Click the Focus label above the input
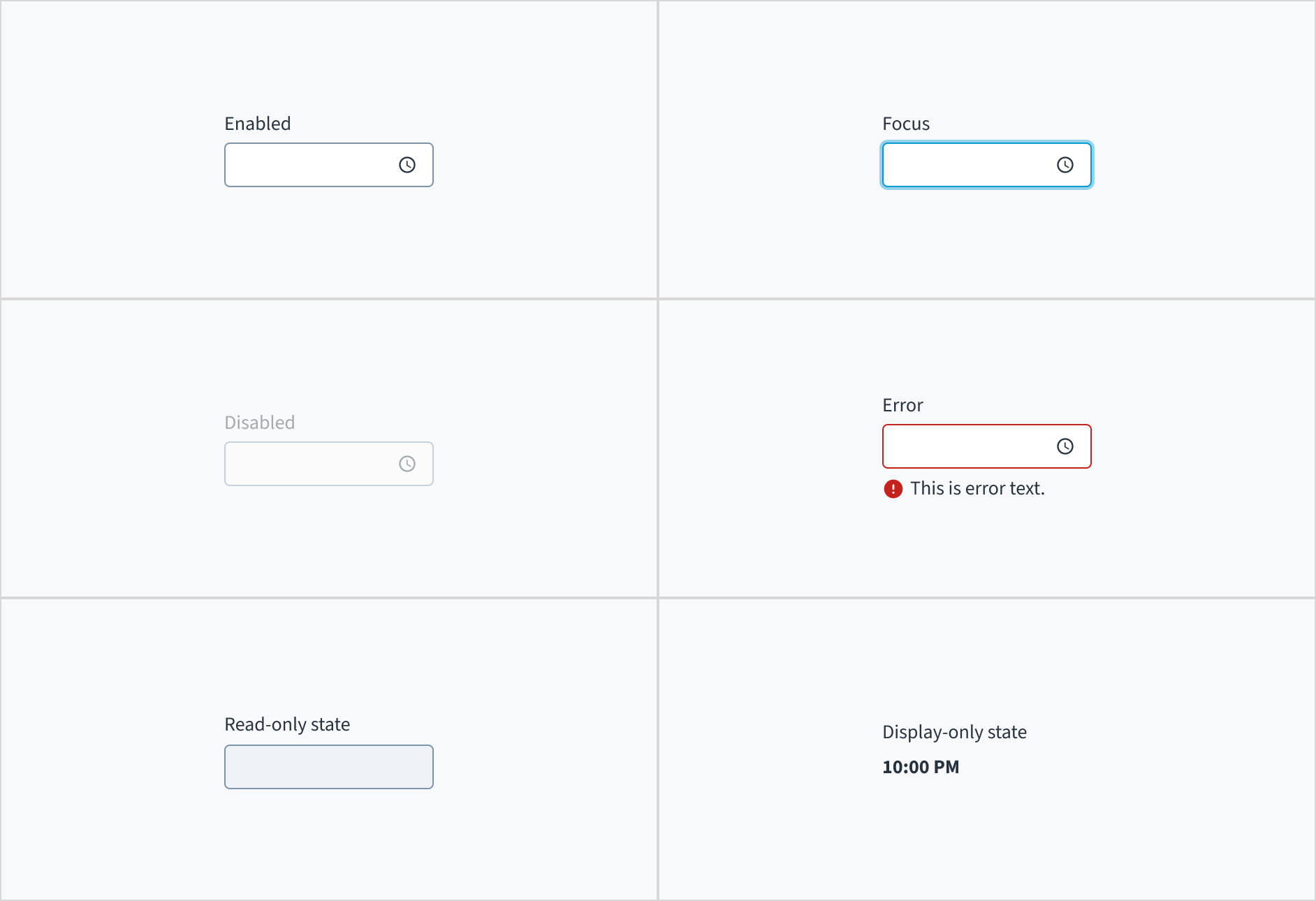Viewport: 1316px width, 901px height. coord(905,123)
